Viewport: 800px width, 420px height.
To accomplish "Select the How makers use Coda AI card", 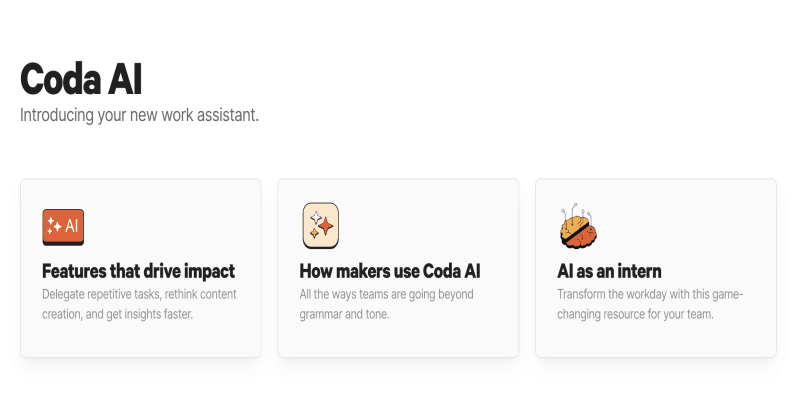I will coord(398,340).
